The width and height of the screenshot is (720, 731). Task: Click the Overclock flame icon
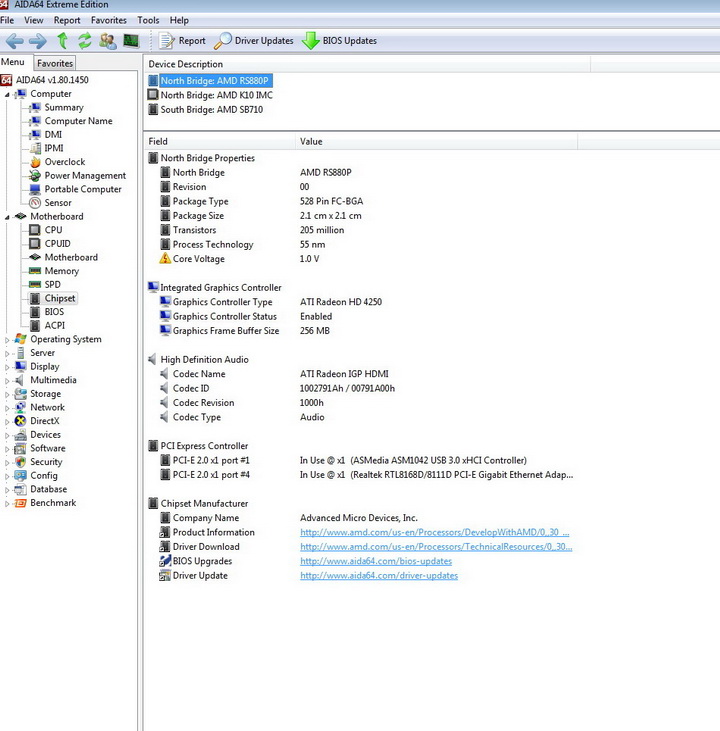click(x=35, y=162)
